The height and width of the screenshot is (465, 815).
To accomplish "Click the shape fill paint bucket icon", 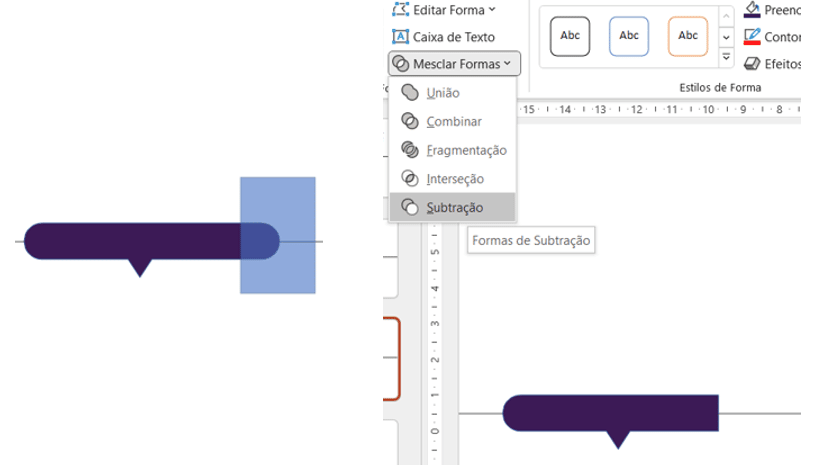I will click(x=752, y=10).
